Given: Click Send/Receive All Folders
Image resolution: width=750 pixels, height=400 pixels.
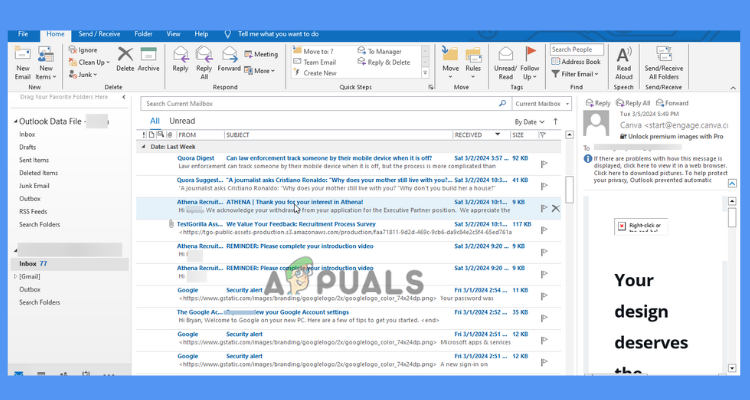Looking at the screenshot, I should pos(663,63).
